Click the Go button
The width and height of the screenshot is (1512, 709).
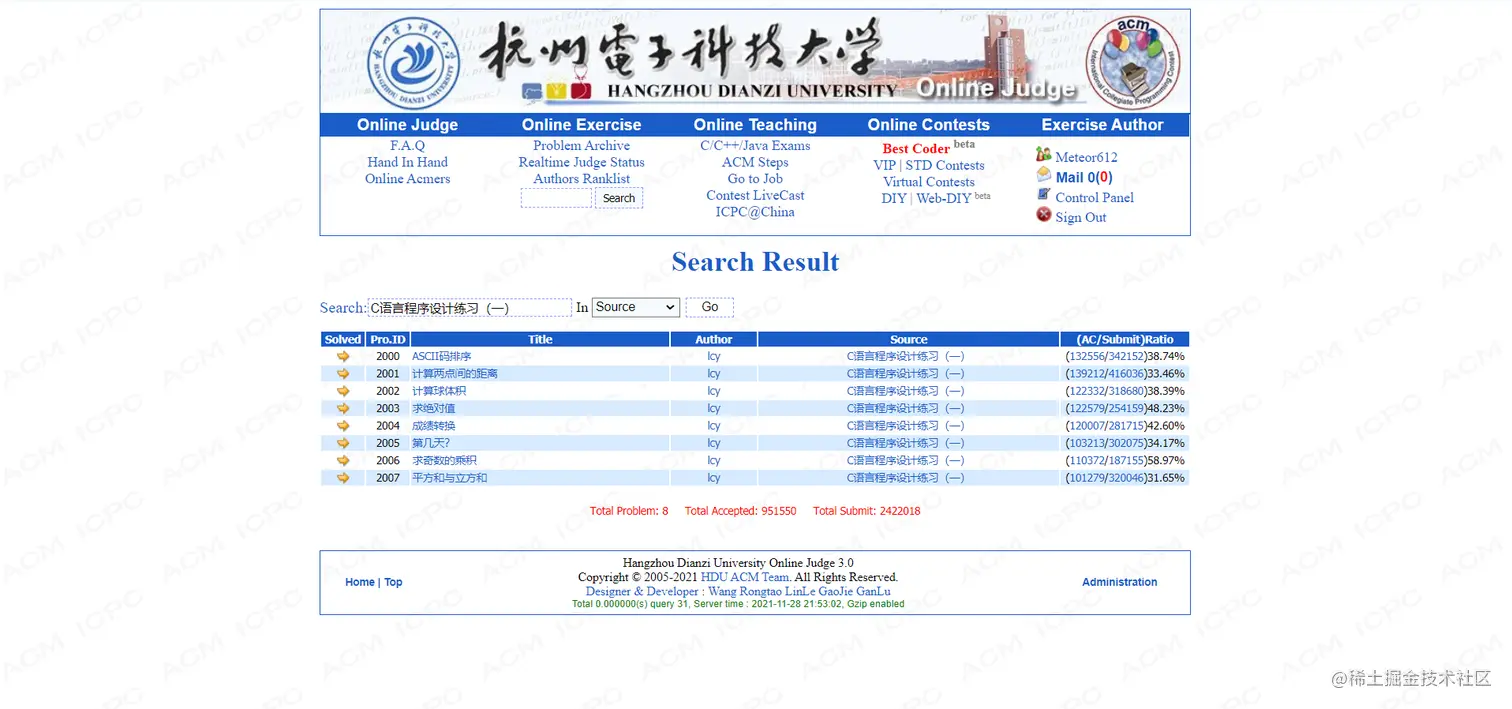click(710, 307)
